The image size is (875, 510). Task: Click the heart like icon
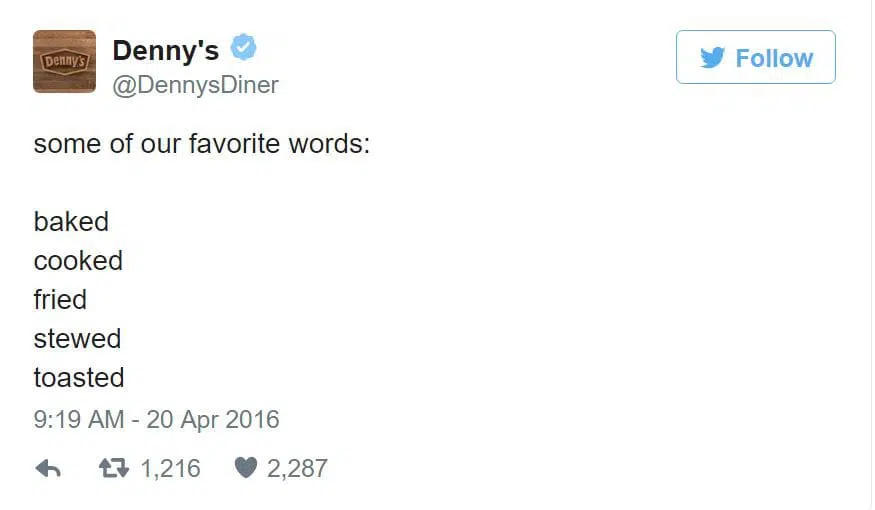pyautogui.click(x=246, y=468)
